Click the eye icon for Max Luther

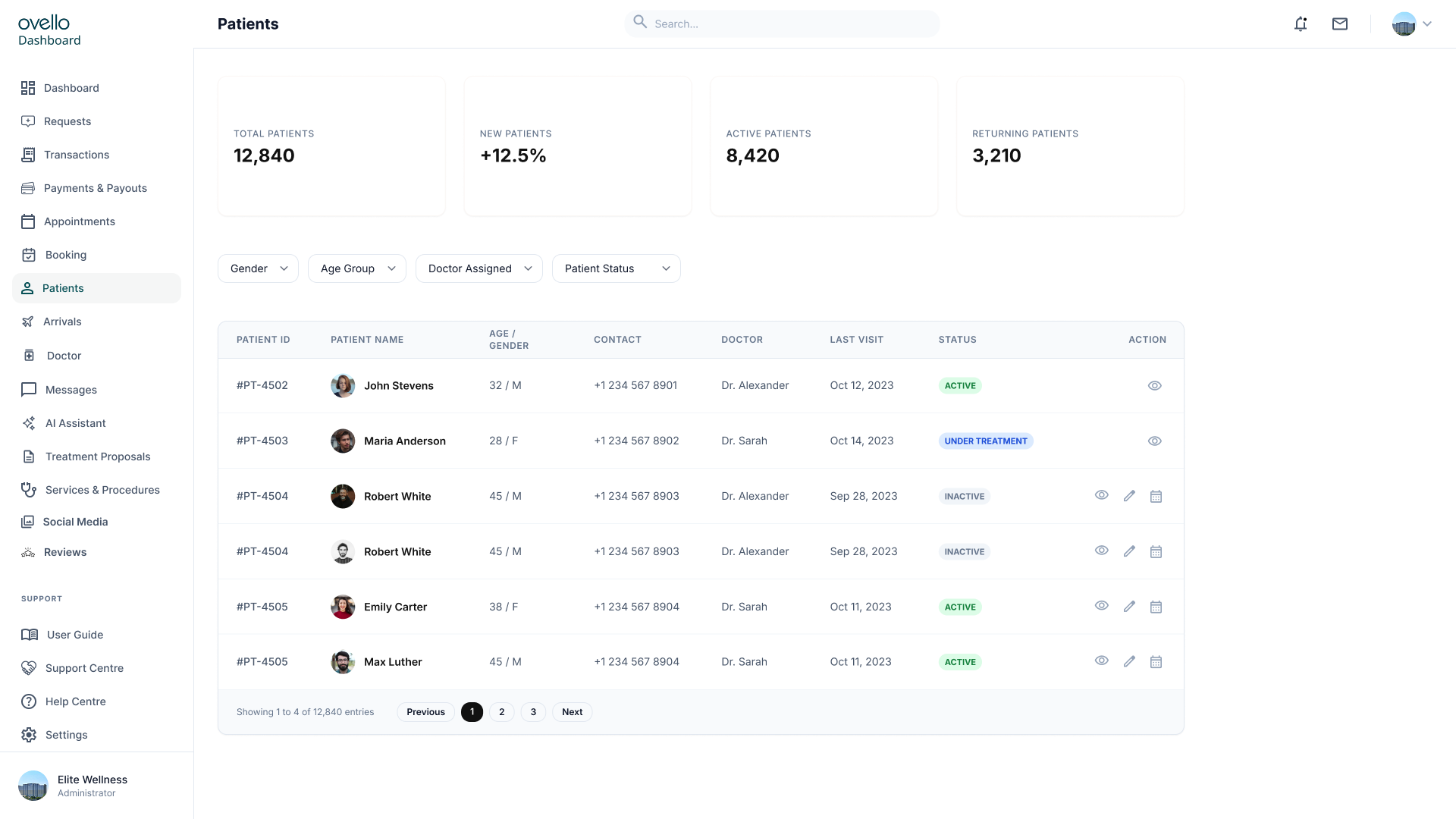tap(1102, 661)
